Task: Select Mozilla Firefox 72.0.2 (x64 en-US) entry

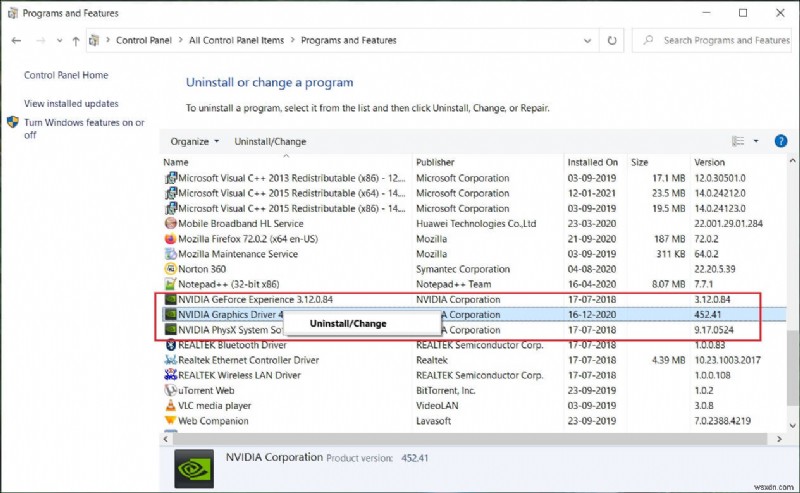Action: pos(248,239)
